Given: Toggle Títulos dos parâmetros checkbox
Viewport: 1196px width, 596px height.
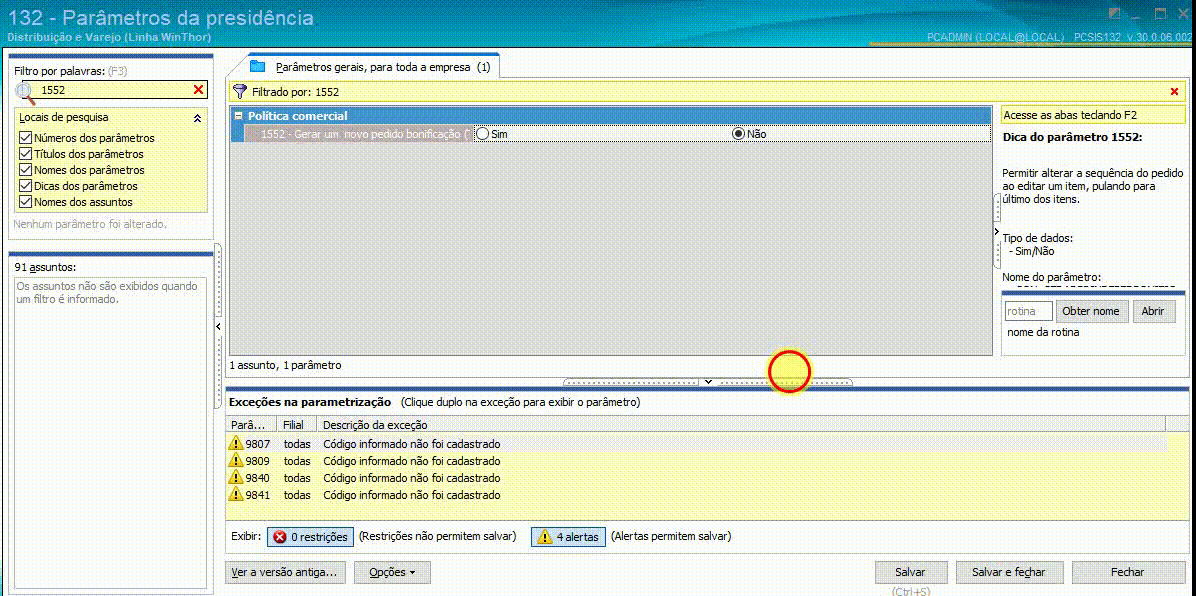Looking at the screenshot, I should [25, 154].
